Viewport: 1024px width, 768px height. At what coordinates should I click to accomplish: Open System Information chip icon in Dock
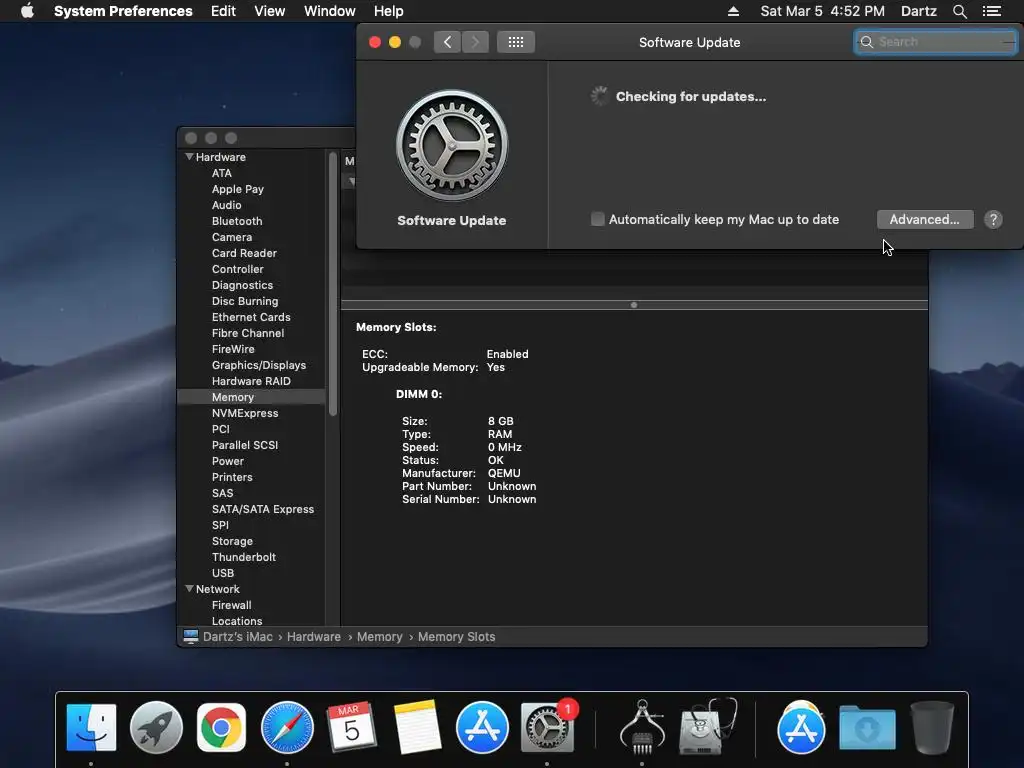(642, 727)
